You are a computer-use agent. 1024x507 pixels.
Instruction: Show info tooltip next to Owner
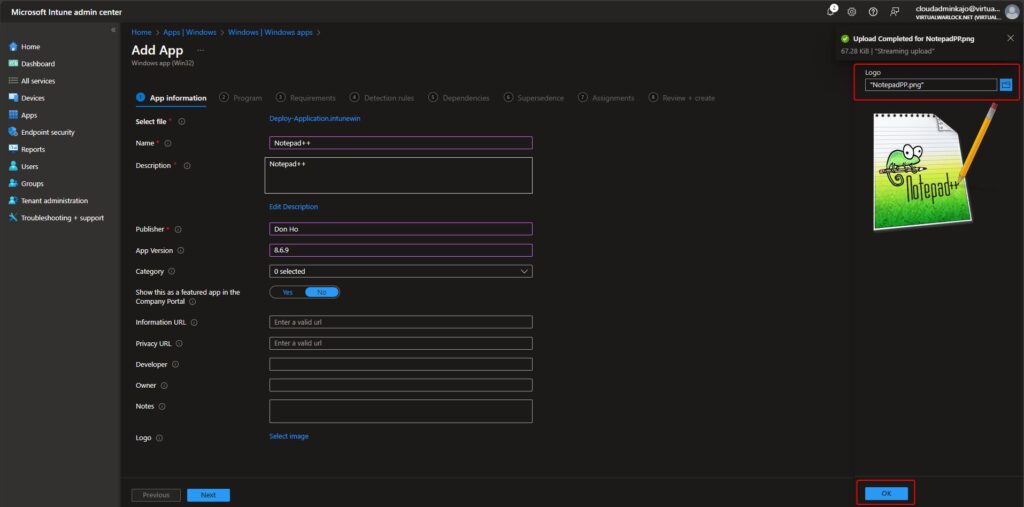click(164, 385)
